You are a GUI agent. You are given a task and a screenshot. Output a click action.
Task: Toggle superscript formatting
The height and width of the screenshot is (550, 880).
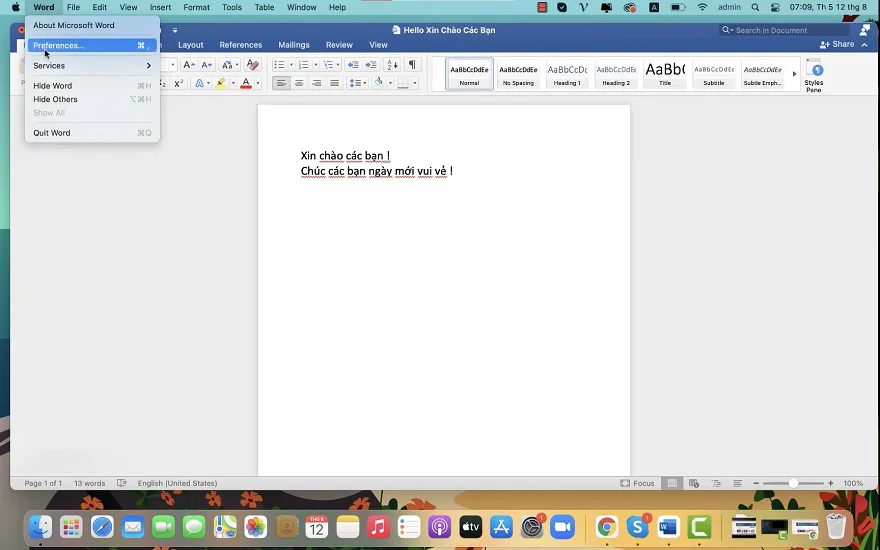pos(179,83)
